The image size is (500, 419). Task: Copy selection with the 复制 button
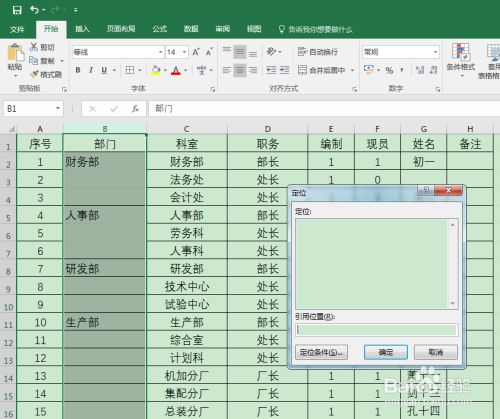(x=42, y=61)
